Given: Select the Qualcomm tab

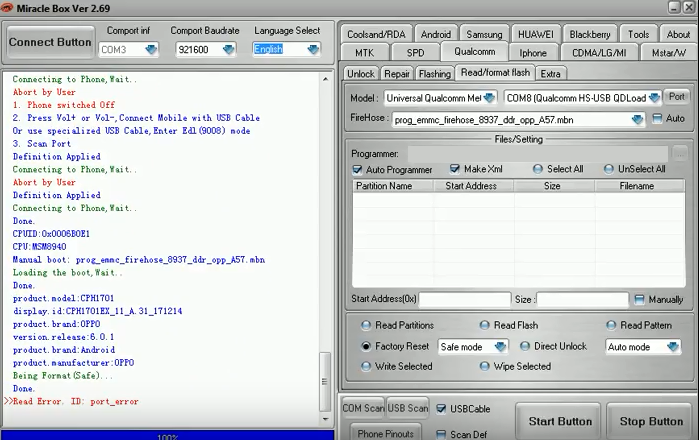Looking at the screenshot, I should click(x=474, y=51).
